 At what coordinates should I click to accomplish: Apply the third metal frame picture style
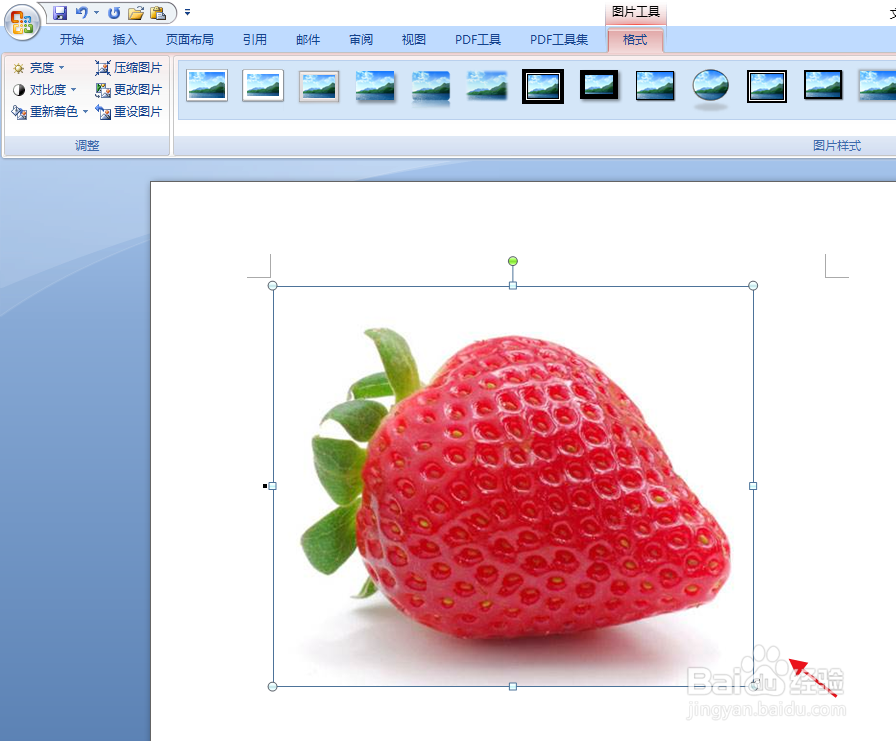tap(319, 86)
